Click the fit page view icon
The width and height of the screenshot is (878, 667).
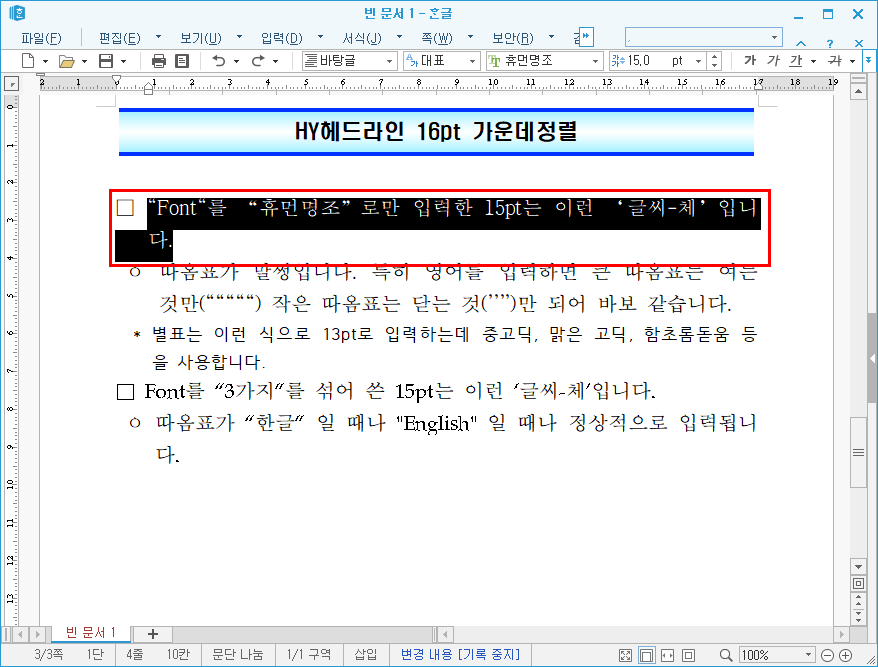tap(688, 655)
